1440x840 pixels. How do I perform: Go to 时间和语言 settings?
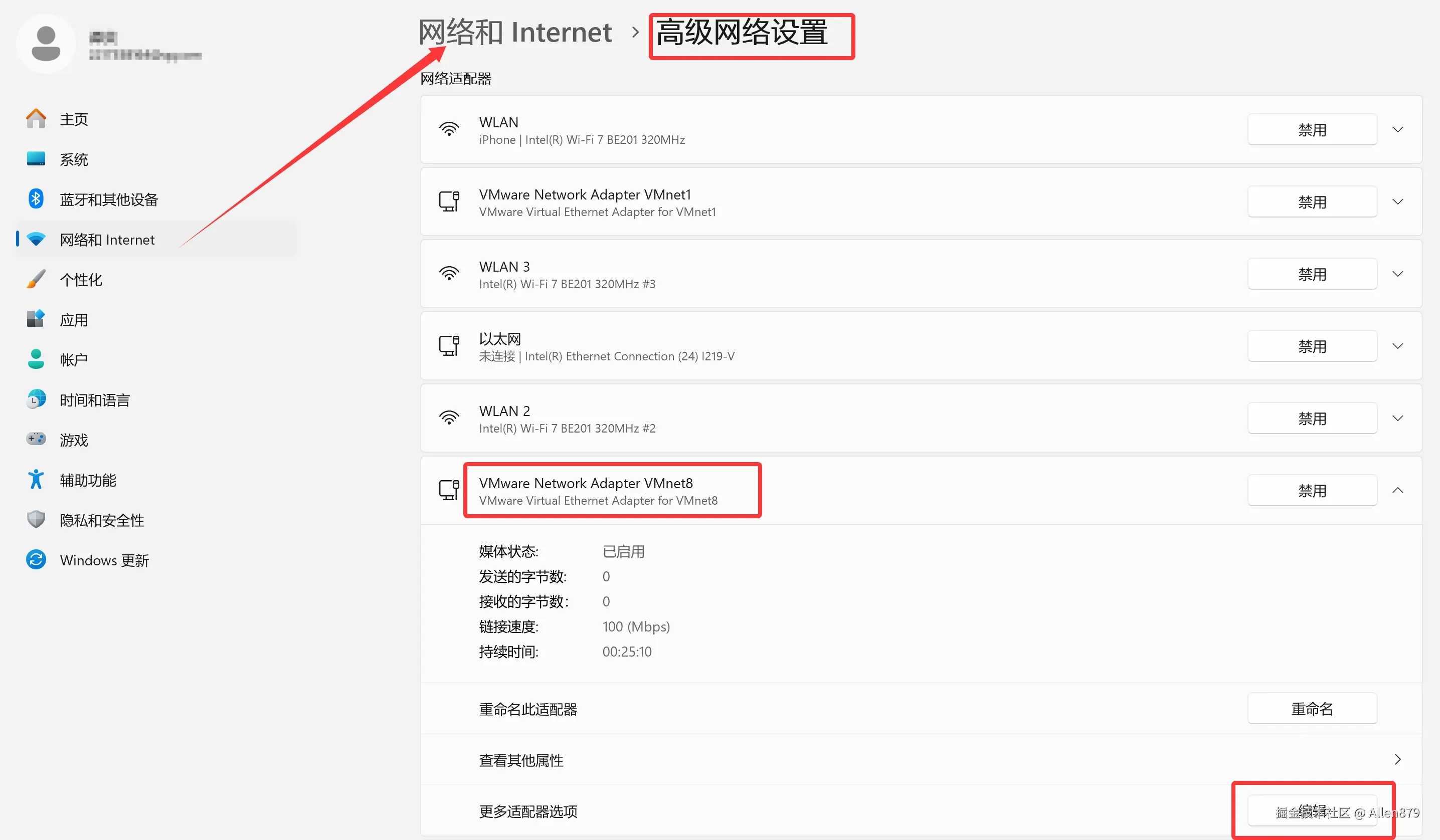tap(94, 400)
